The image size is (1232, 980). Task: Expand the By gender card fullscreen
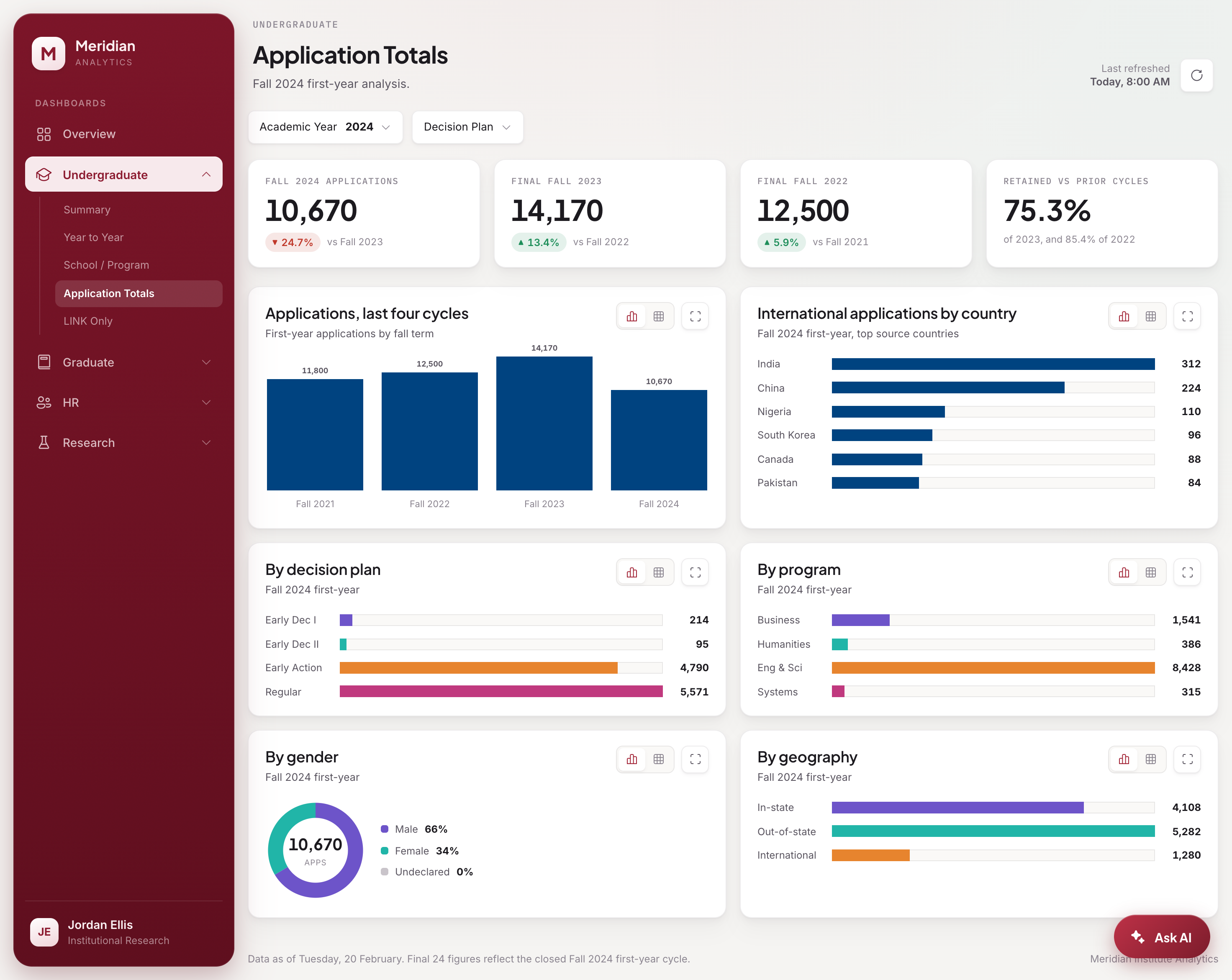click(x=696, y=759)
